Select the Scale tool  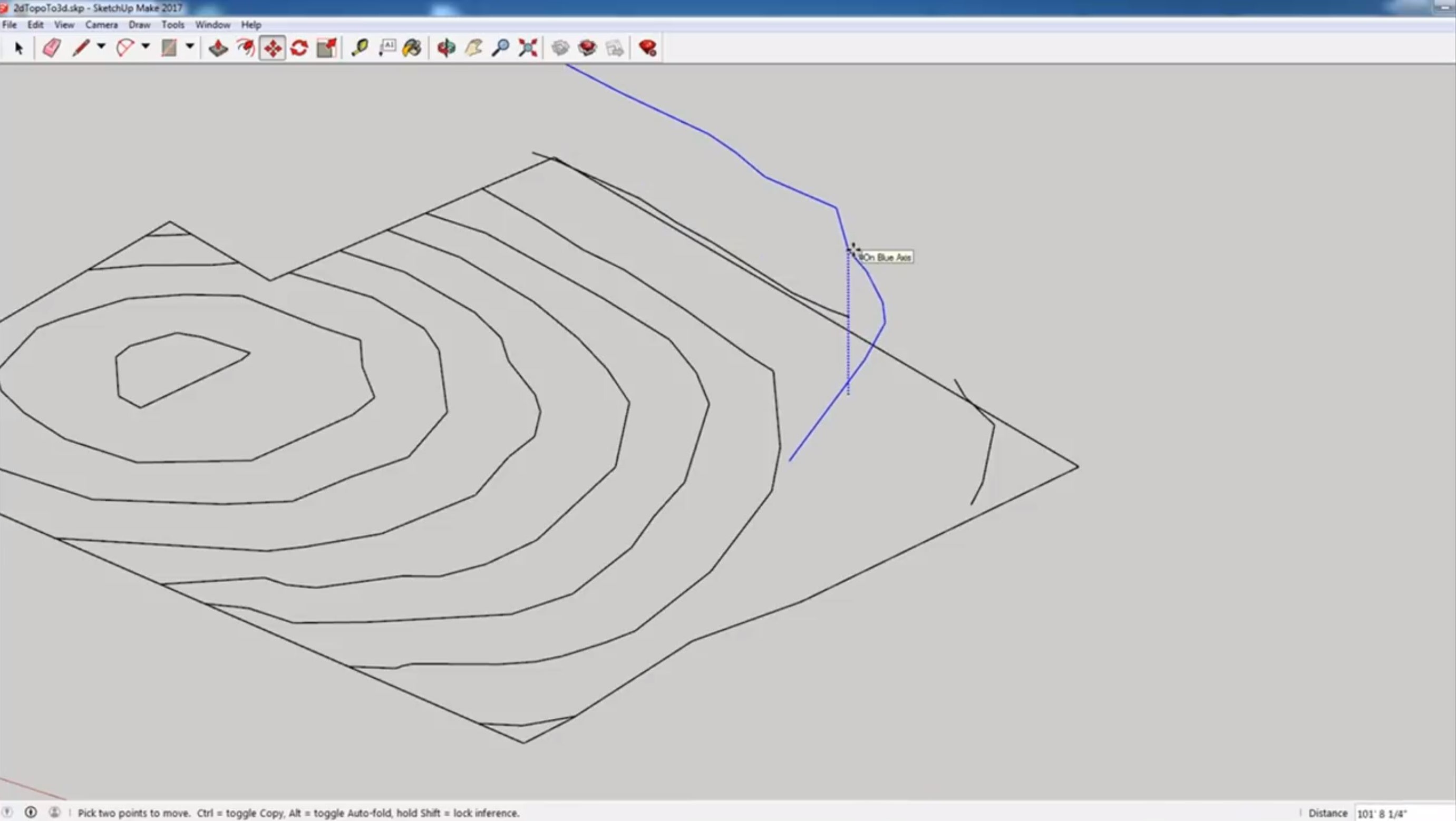coord(327,48)
